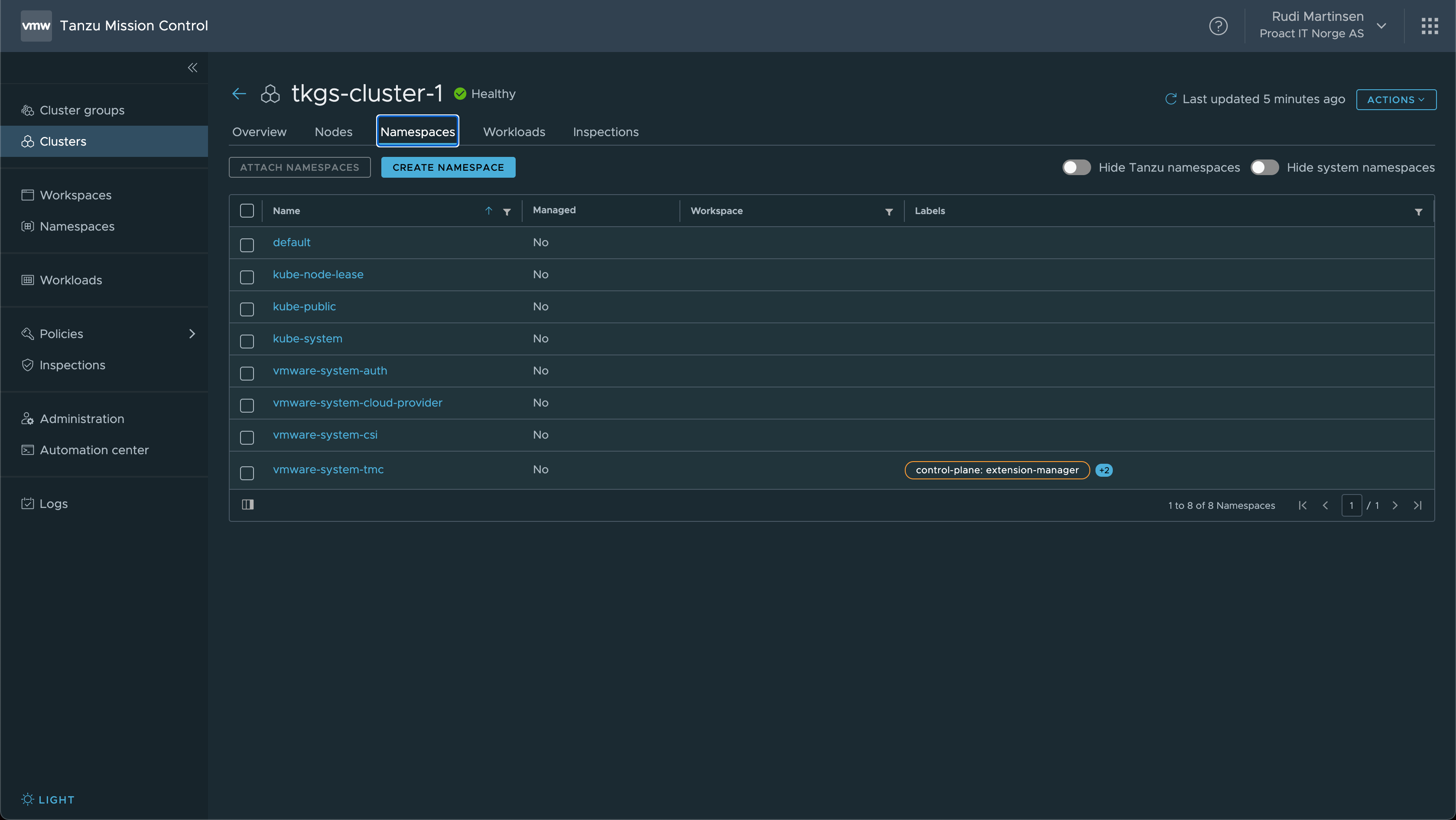Screen dimensions: 1456x820
Task: Check the vmware-system-auth checkbox
Action: 247,374
